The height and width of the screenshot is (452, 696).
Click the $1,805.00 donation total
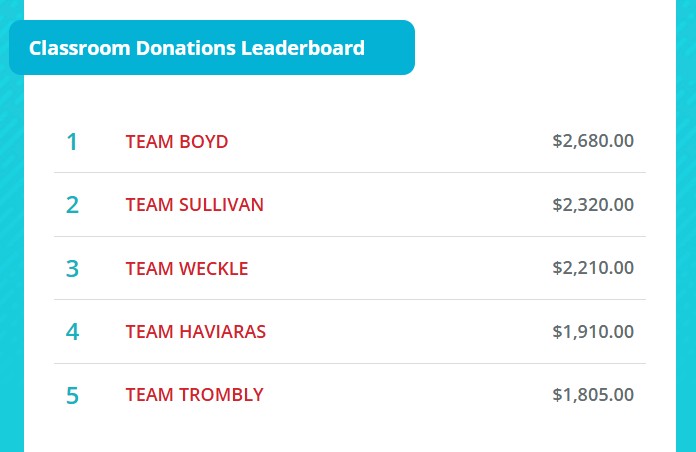[x=593, y=395]
